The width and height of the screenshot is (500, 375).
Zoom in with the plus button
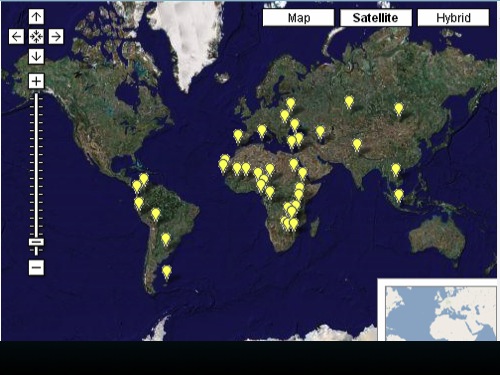pos(36,81)
